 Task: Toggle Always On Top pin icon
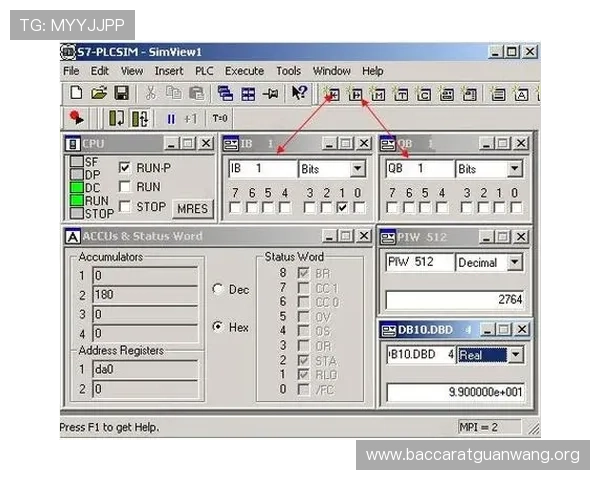(x=271, y=94)
